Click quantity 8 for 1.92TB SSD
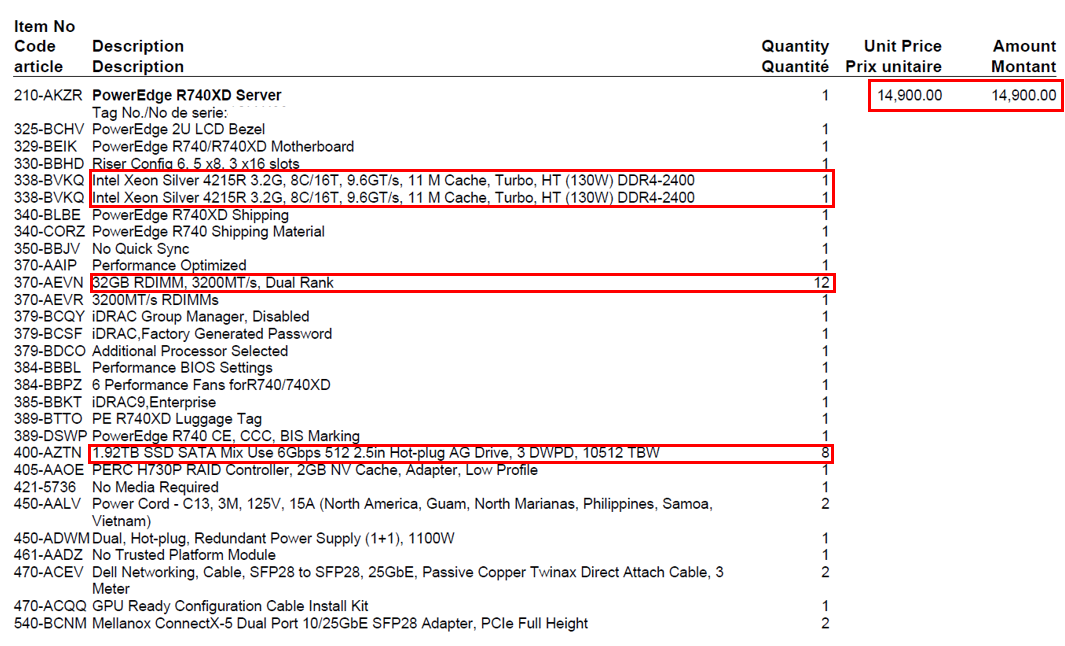The height and width of the screenshot is (646, 1065). click(x=825, y=453)
